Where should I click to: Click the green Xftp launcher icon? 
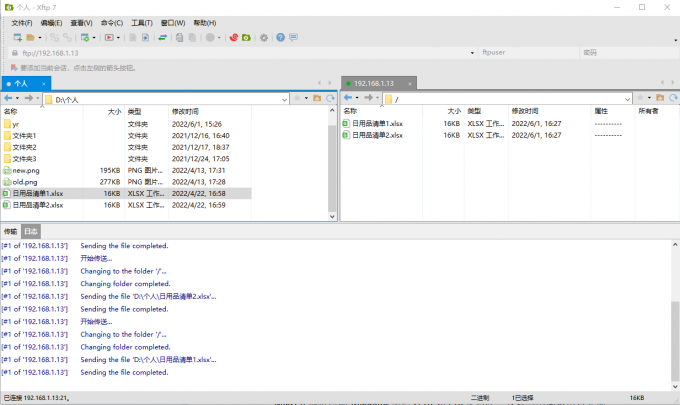(x=246, y=38)
